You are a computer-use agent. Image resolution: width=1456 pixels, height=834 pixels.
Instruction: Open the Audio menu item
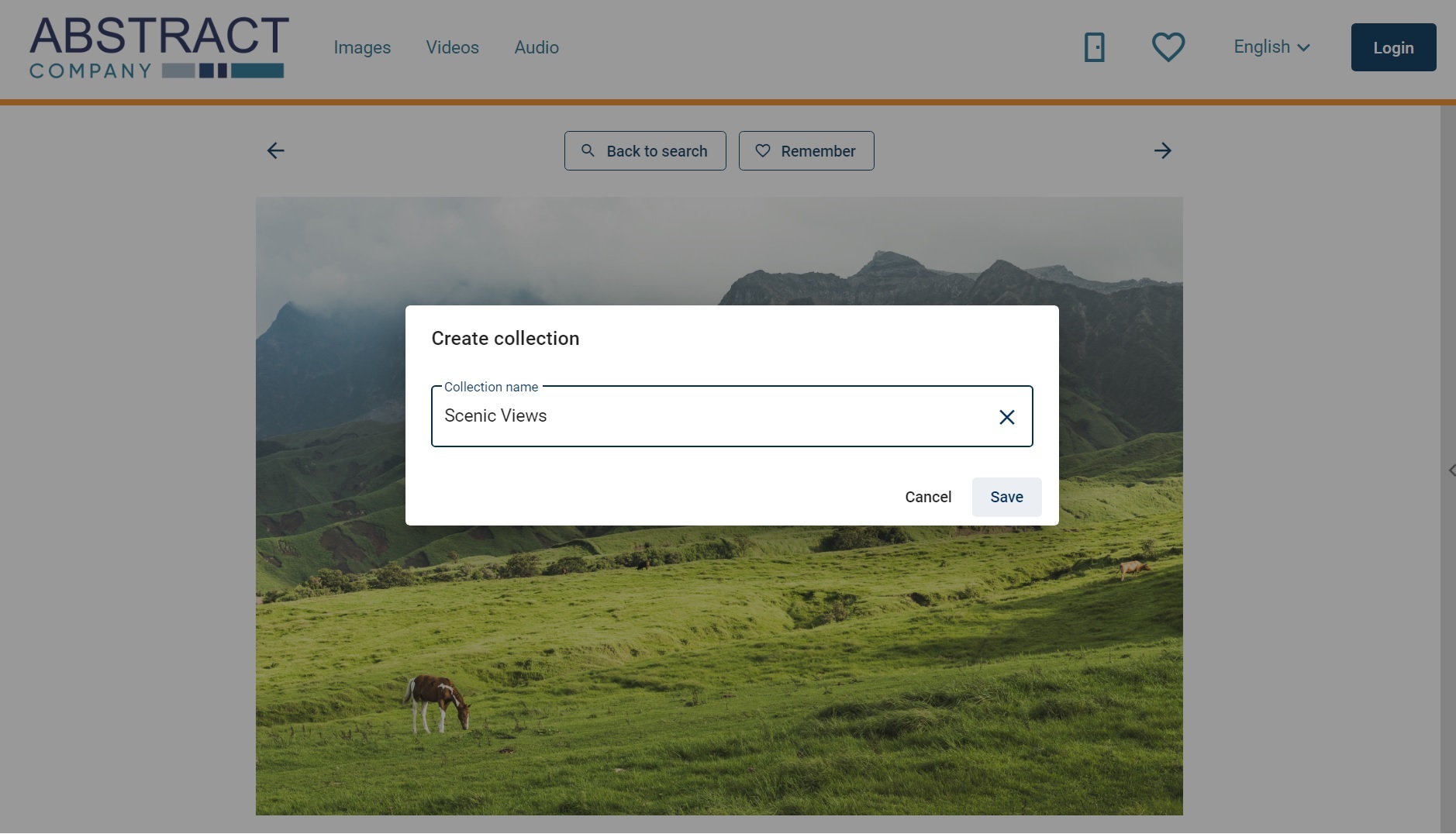pyautogui.click(x=537, y=47)
